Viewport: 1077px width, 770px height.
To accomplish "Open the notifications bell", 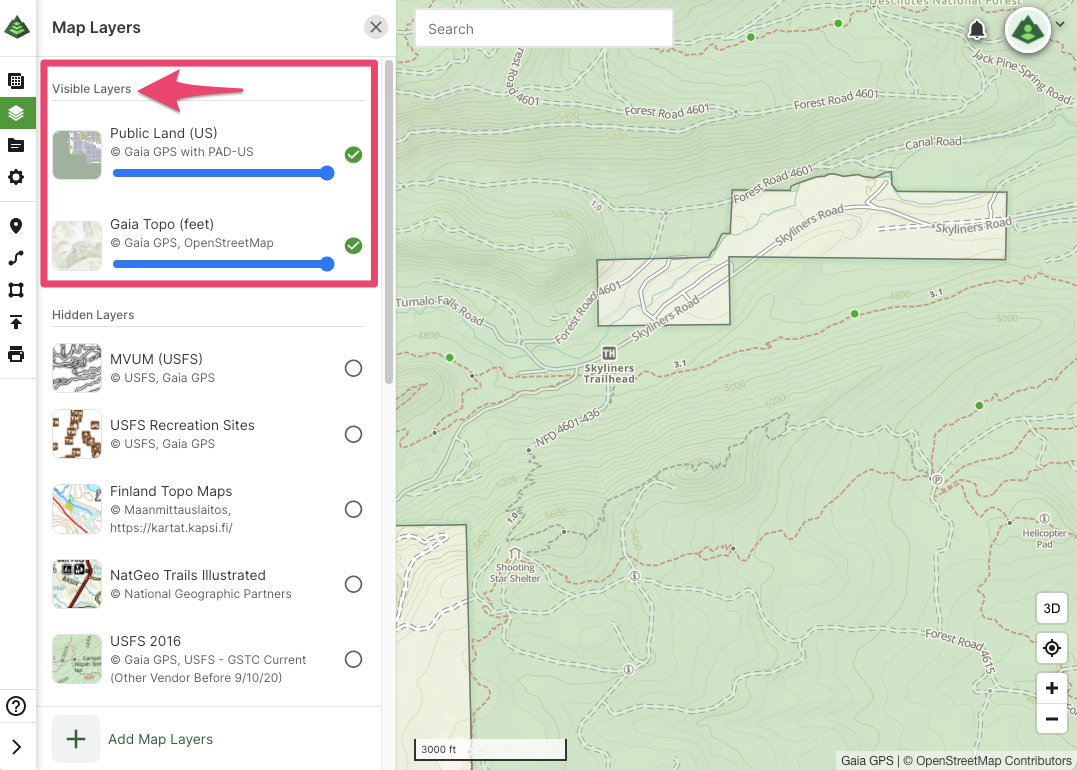I will 977,30.
